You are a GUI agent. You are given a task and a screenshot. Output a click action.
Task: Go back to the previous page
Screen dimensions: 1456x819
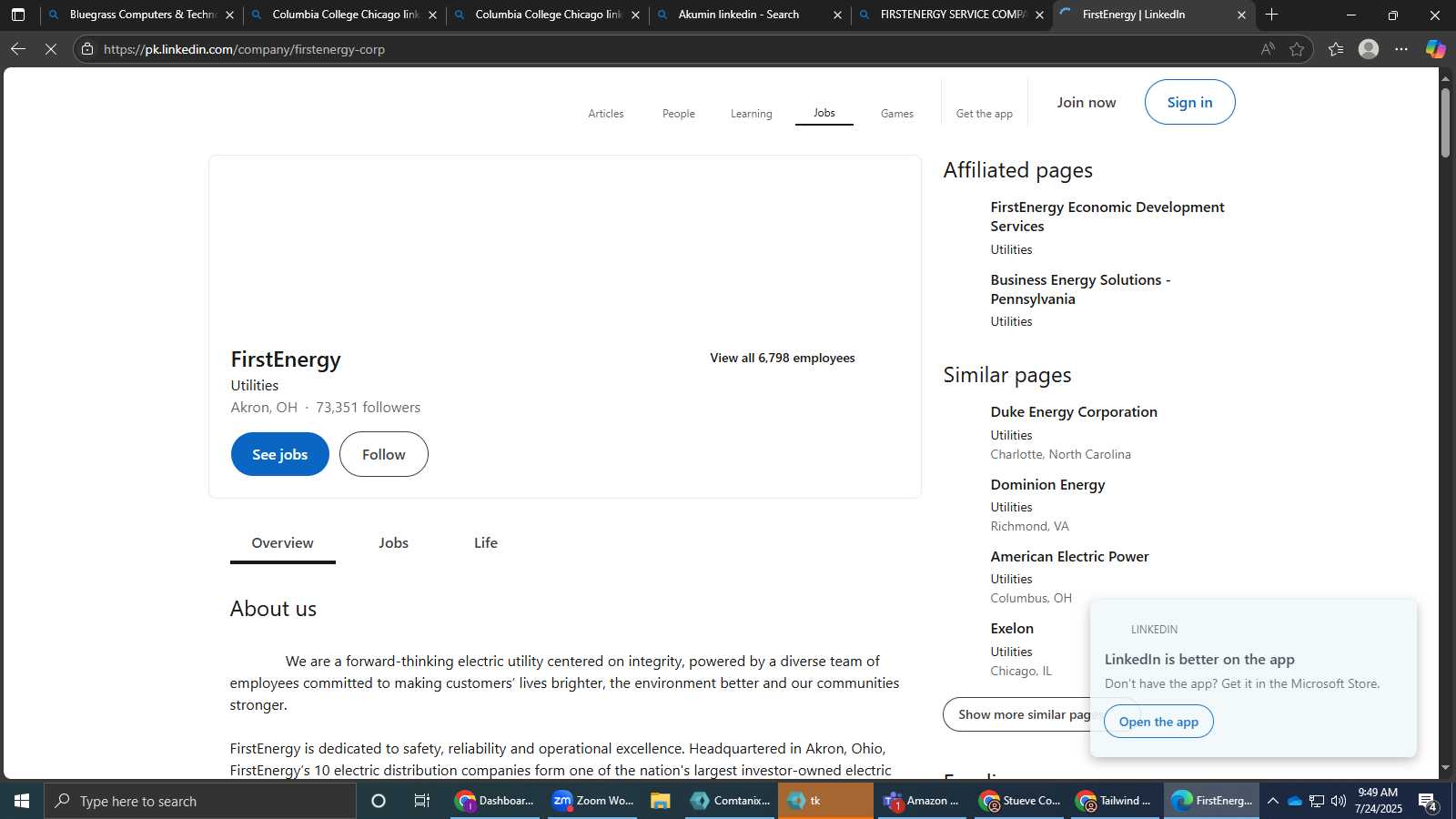coord(18,49)
